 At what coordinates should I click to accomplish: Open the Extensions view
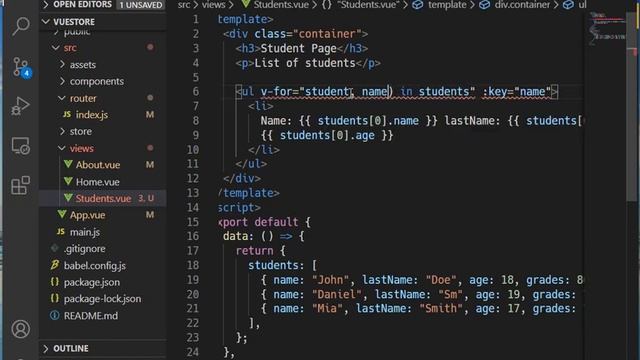[20, 185]
